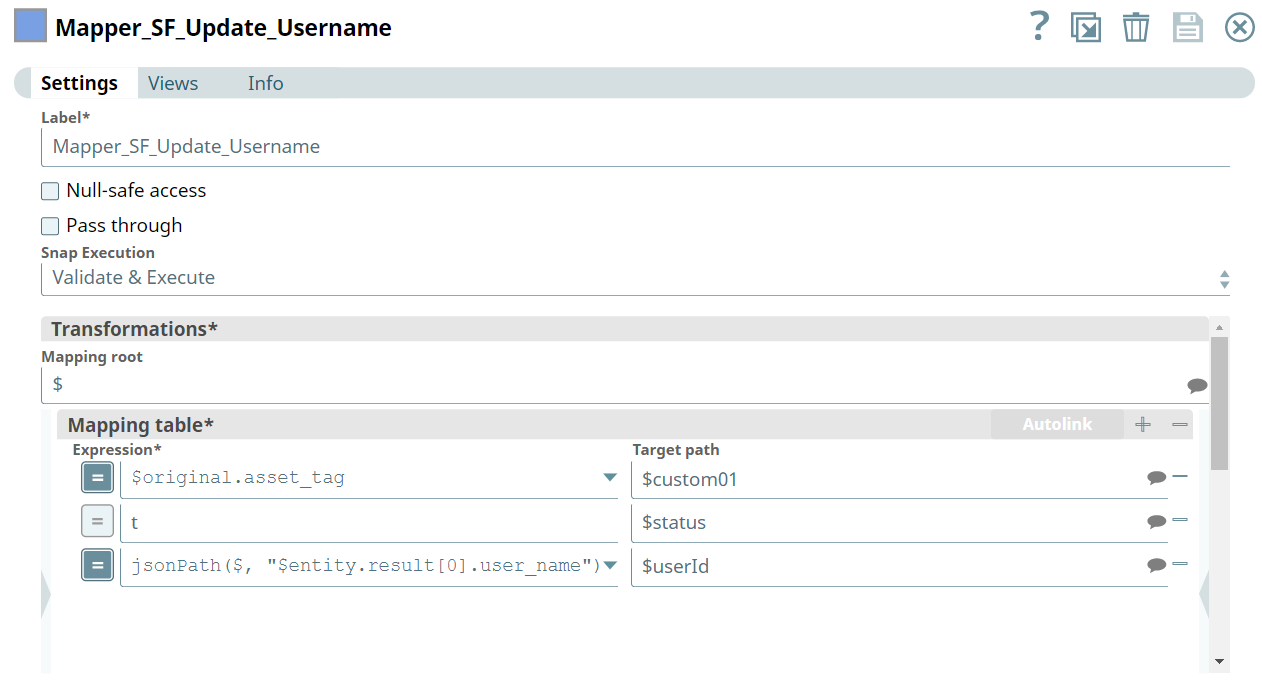This screenshot has width=1262, height=695.
Task: Click the blue snap color square
Action: coord(30,26)
